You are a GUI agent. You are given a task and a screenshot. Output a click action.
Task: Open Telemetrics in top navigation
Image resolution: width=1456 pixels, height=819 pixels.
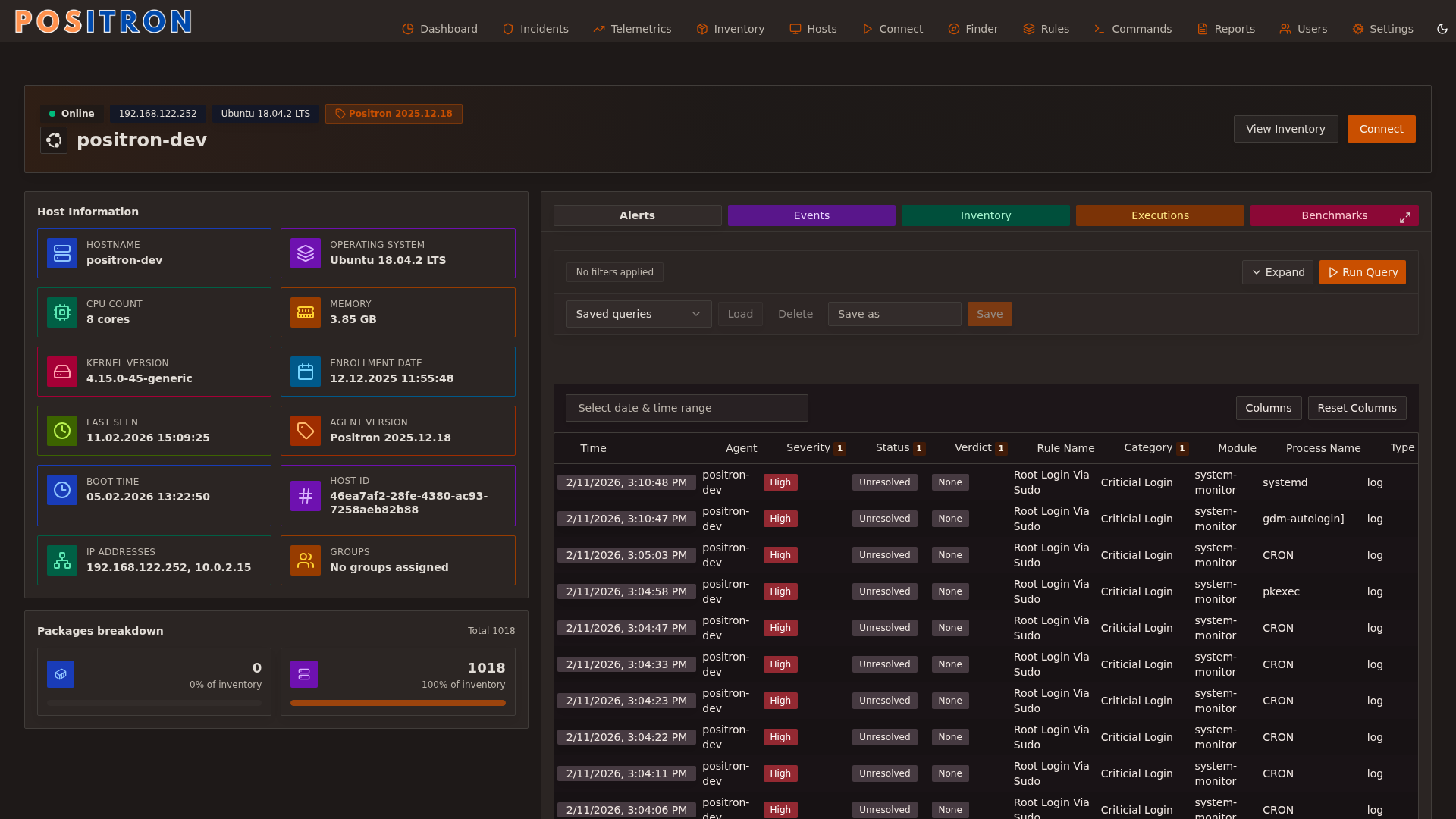[632, 29]
